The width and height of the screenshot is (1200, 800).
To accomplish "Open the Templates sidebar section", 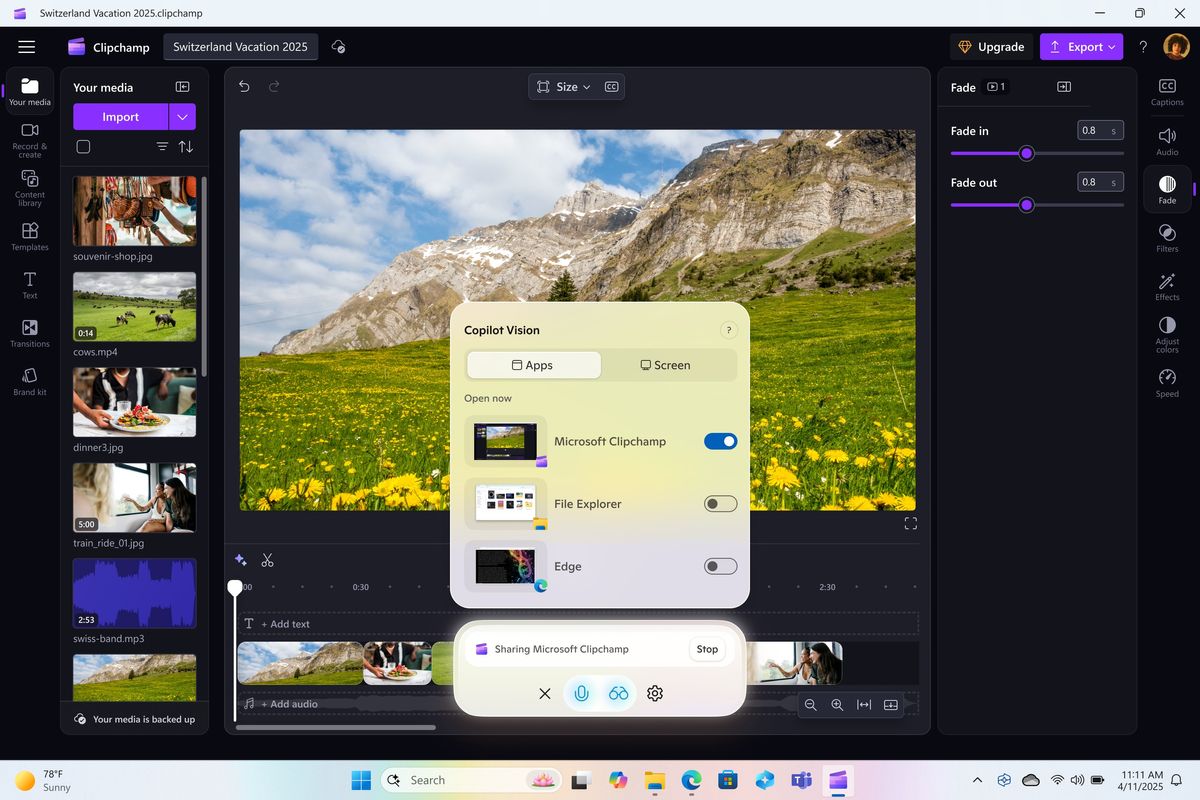I will 29,236.
